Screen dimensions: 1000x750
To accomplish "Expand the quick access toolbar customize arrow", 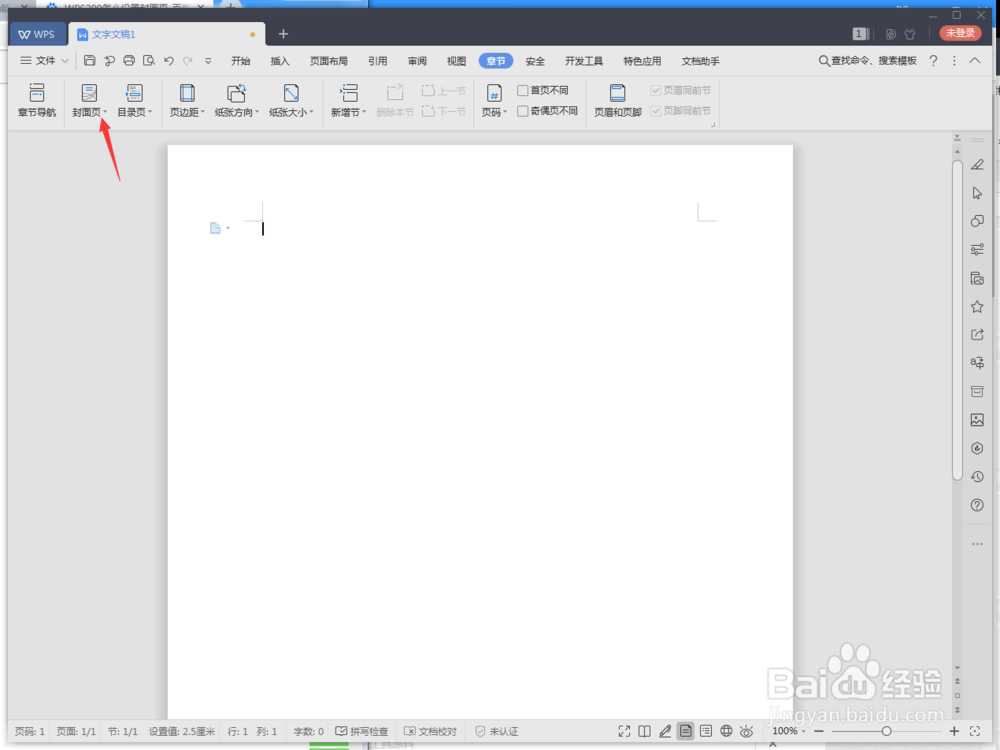I will coord(208,61).
